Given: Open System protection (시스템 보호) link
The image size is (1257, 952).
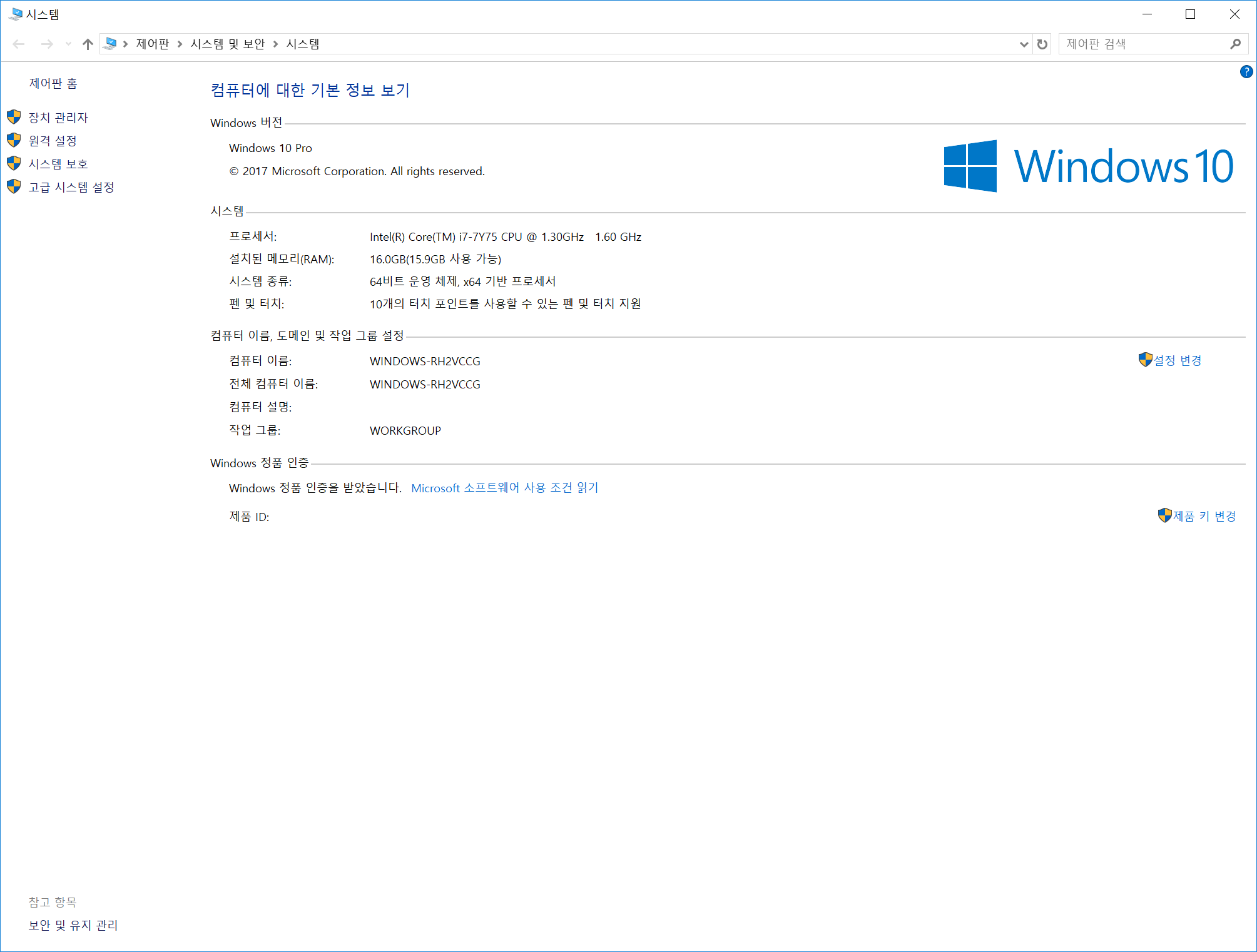Looking at the screenshot, I should pyautogui.click(x=58, y=164).
